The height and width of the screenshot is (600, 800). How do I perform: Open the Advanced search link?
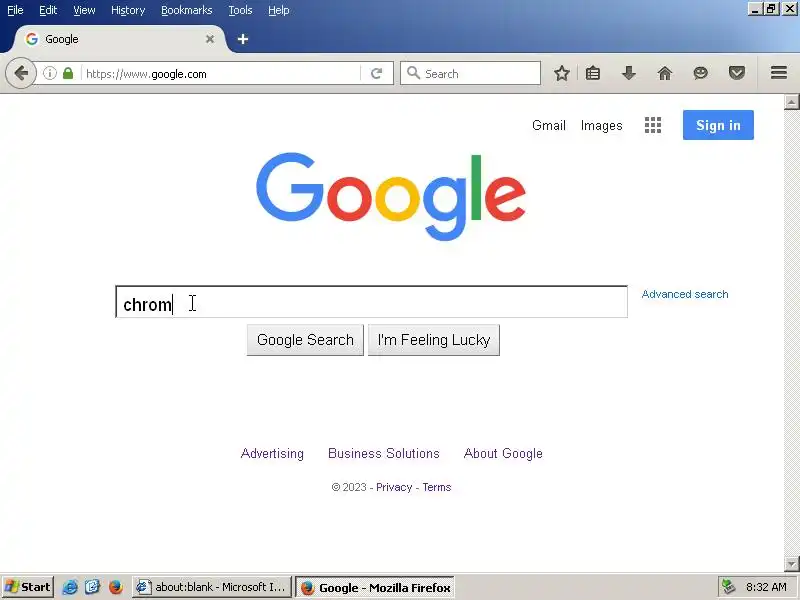(685, 294)
